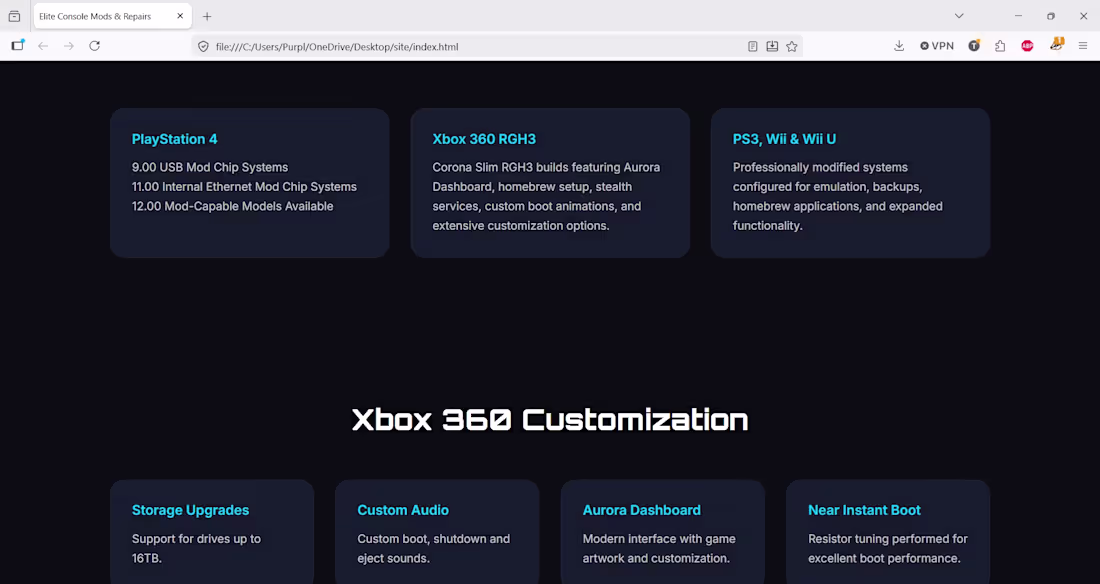Open Firefox View tab list icon
1100x584 pixels.
(x=14, y=16)
